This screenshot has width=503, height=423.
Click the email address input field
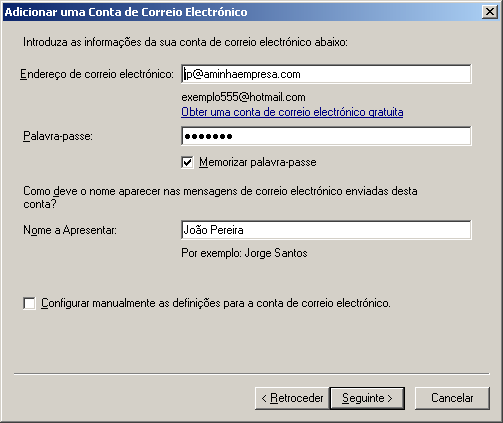[326, 74]
